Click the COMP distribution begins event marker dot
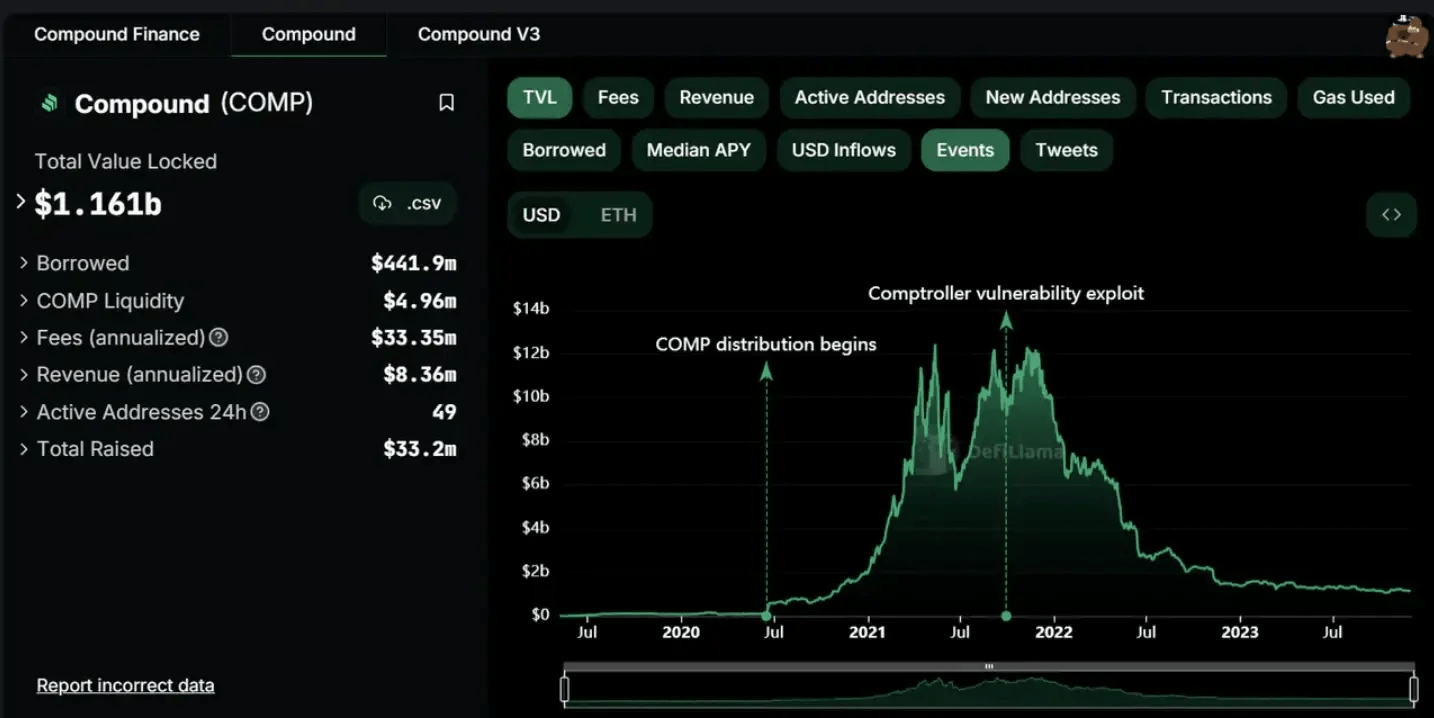 tap(767, 616)
